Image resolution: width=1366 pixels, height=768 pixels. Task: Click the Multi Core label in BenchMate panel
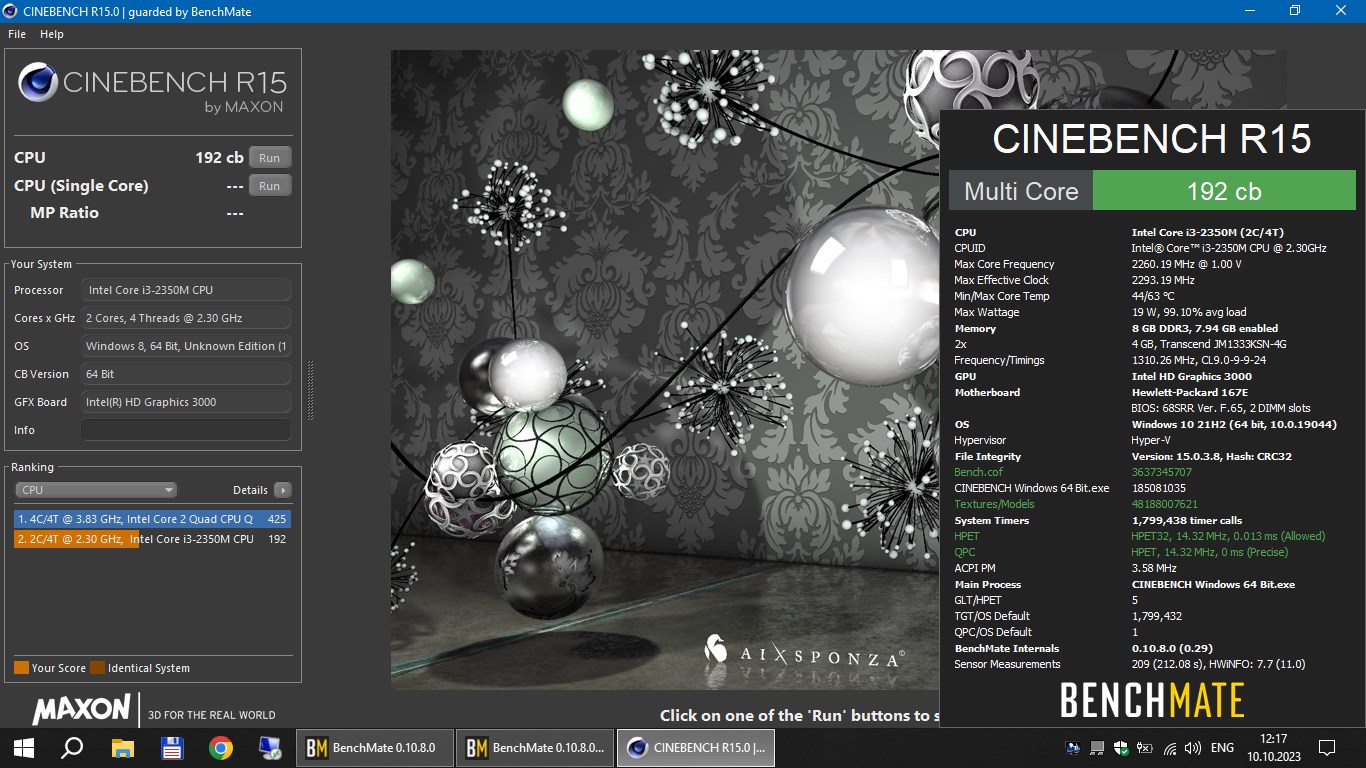pyautogui.click(x=1021, y=191)
